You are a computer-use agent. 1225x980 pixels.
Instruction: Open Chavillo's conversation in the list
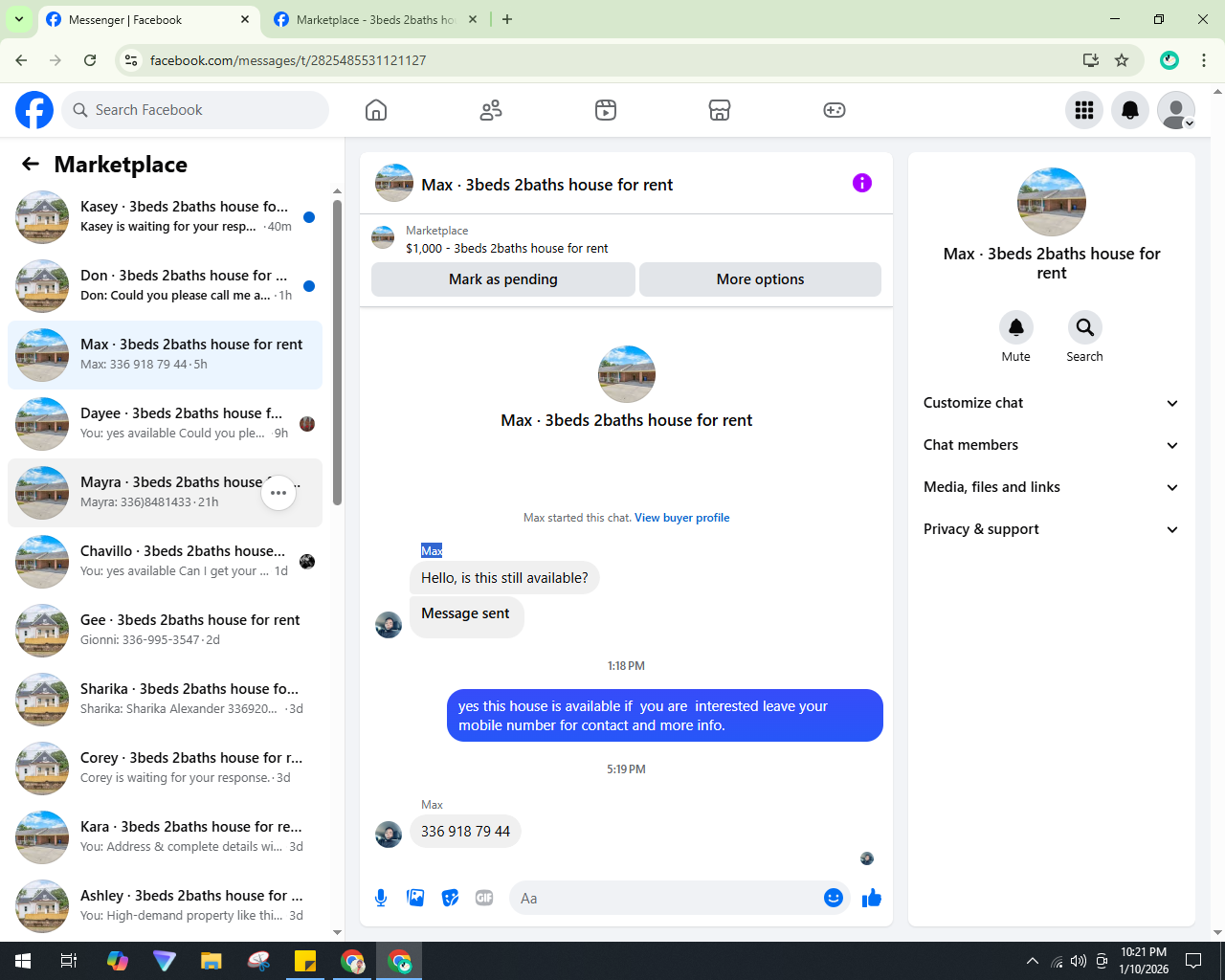pyautogui.click(x=165, y=562)
